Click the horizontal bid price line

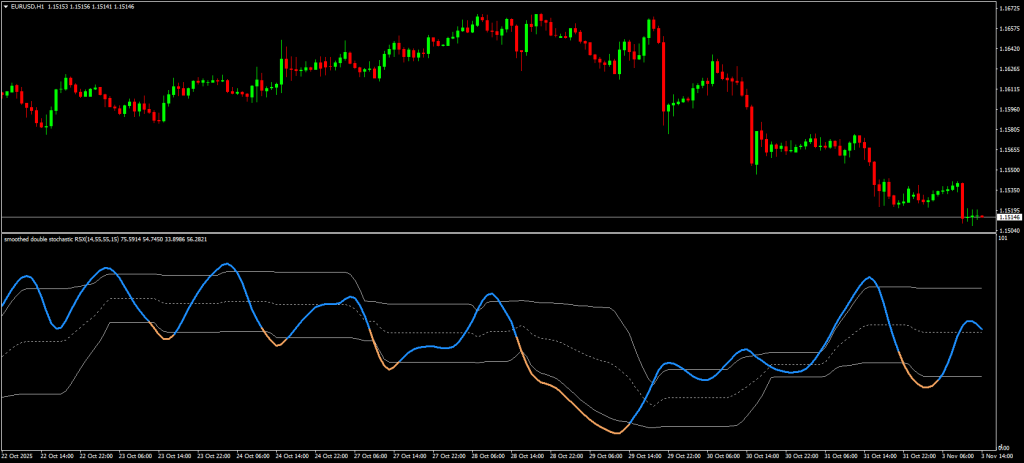[400, 217]
